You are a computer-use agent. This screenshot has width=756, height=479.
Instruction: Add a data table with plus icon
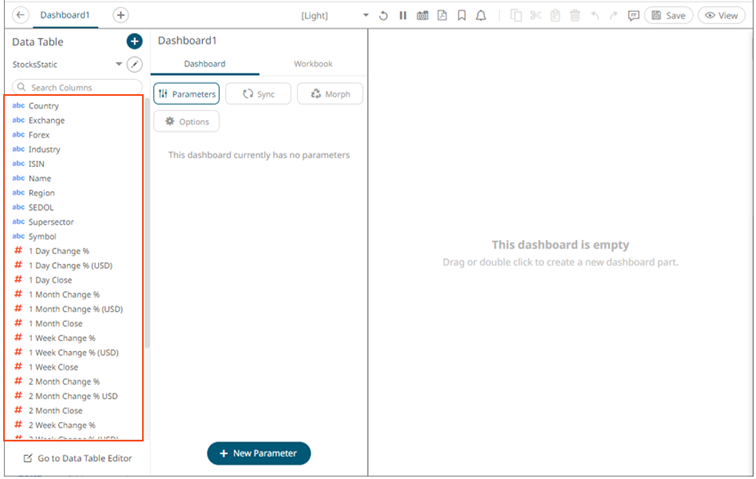point(135,41)
